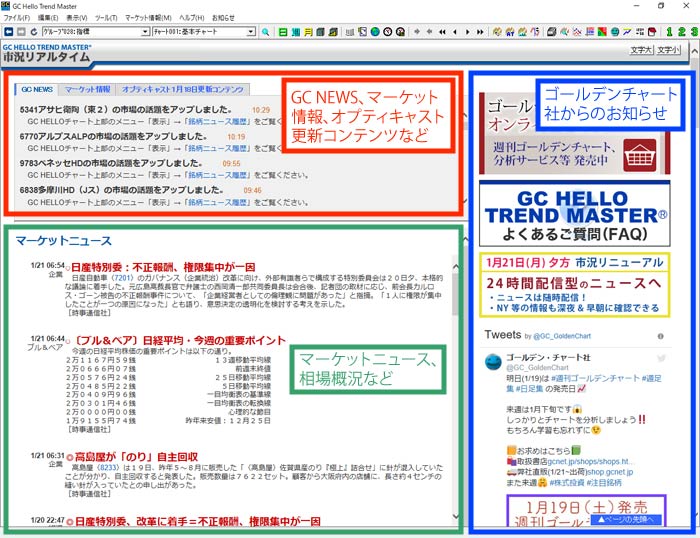
Task: Open headline 高島屋が「のり」自主回収
Action: point(136,457)
